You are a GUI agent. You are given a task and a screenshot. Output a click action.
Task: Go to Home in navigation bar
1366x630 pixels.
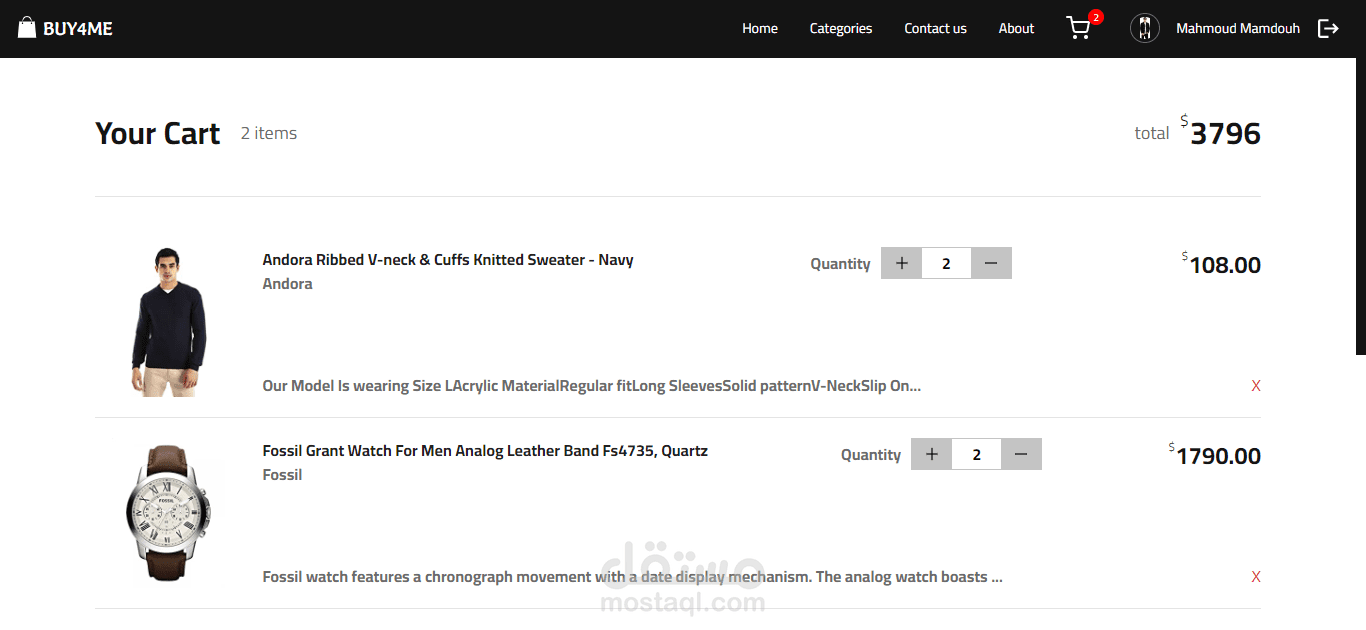click(760, 28)
